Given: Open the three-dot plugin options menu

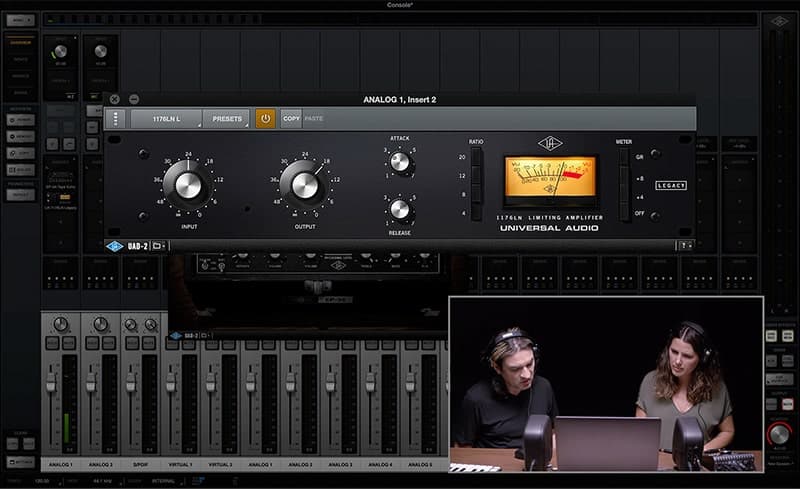Looking at the screenshot, I should point(116,118).
